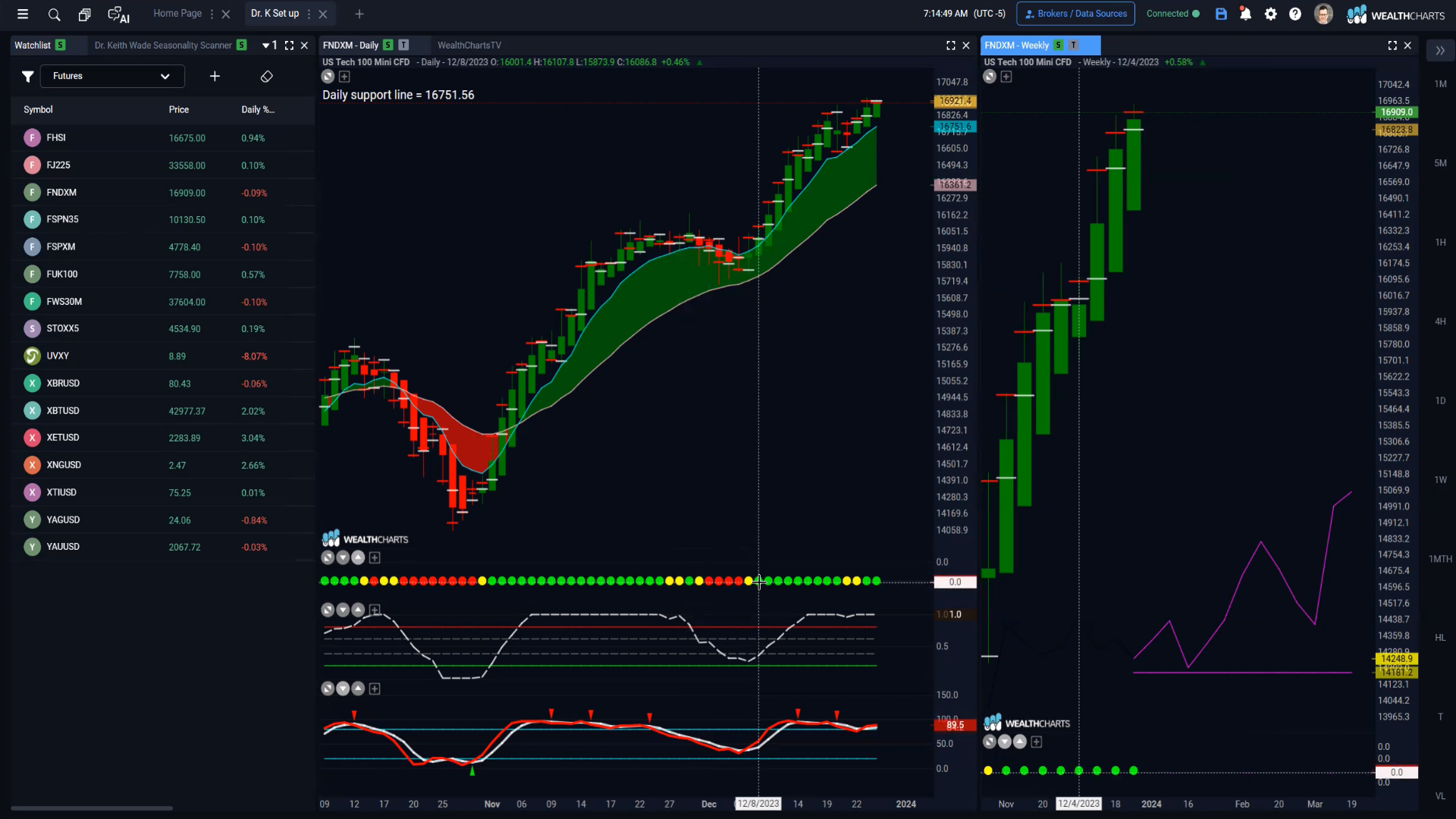This screenshot has width=1456, height=819.
Task: Click the watchlist filter funnel icon
Action: [27, 76]
